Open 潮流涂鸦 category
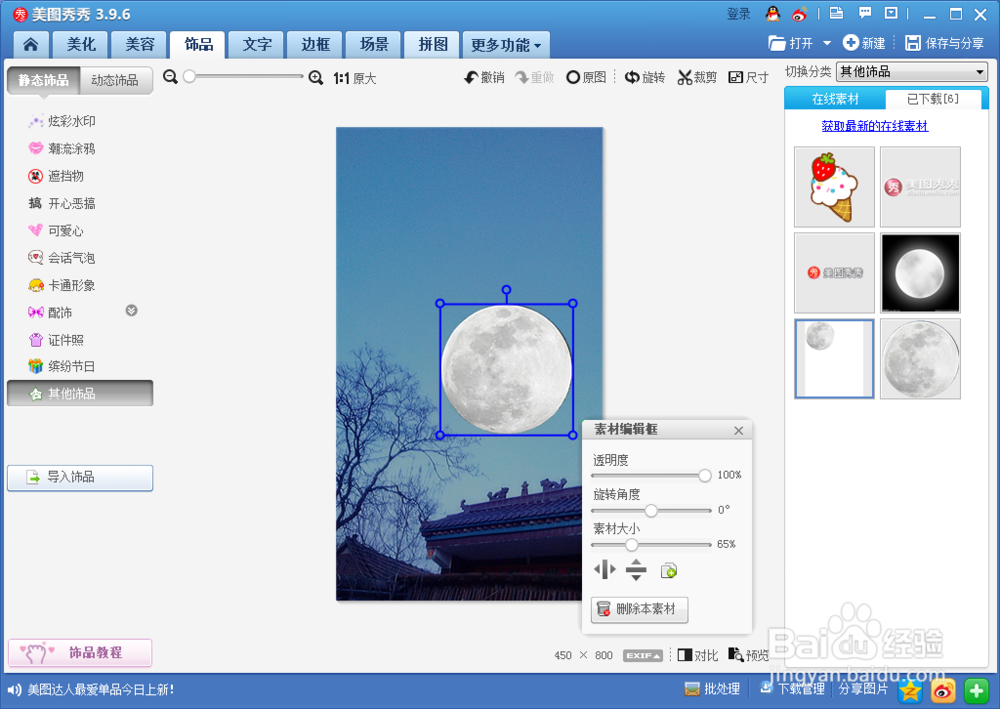Image resolution: width=1000 pixels, height=709 pixels. (x=62, y=149)
